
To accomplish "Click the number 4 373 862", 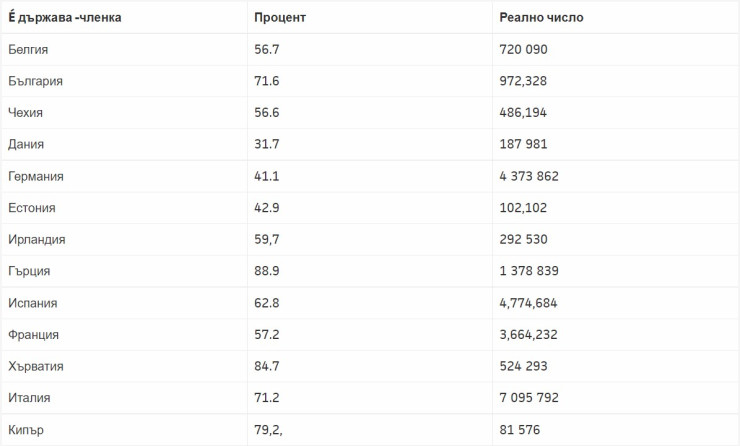I will click(529, 176).
